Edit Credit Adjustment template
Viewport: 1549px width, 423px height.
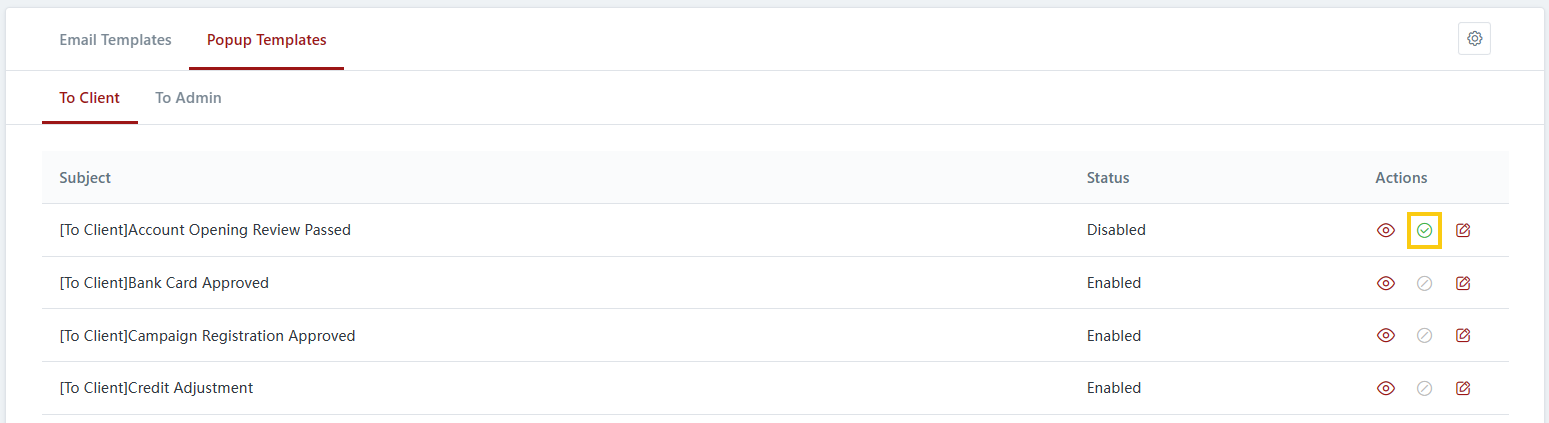1463,388
